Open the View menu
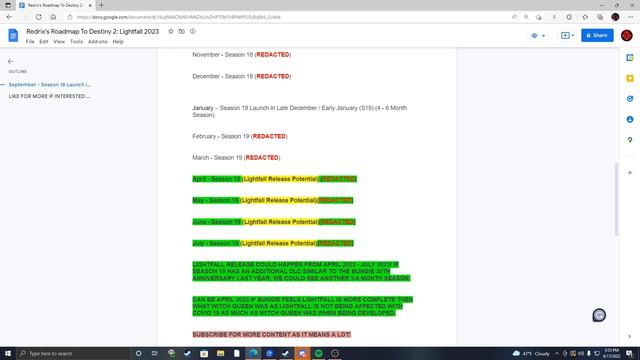Image resolution: width=640 pixels, height=360 pixels. click(59, 42)
